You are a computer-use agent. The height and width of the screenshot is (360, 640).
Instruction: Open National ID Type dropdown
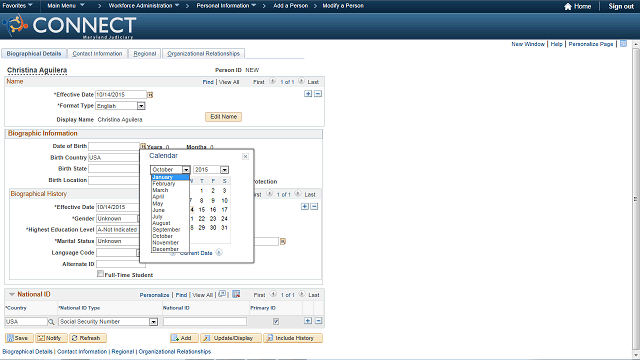click(x=153, y=322)
